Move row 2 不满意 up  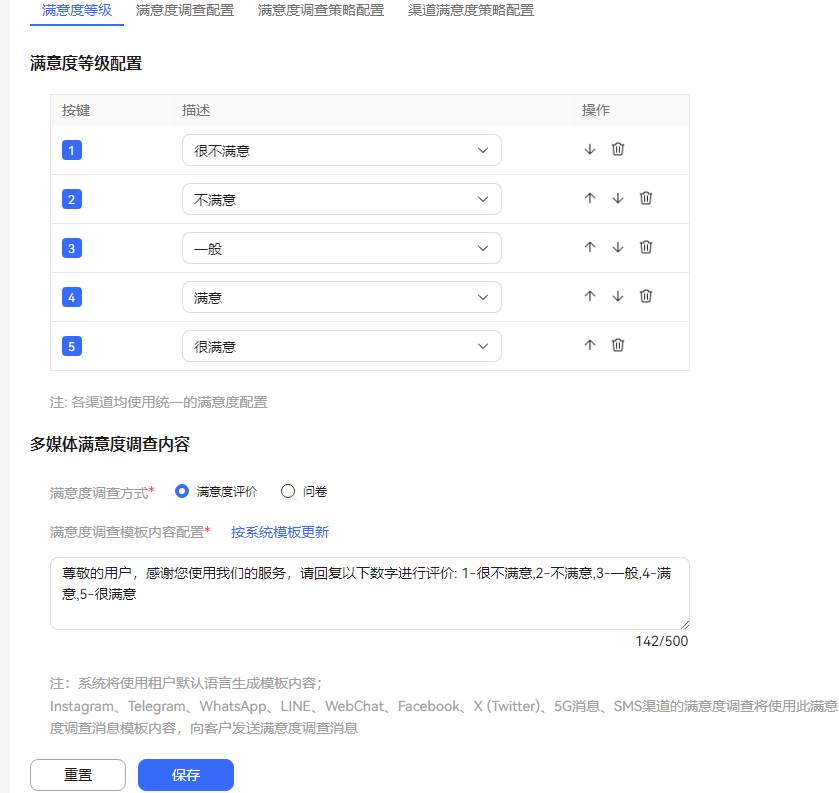(x=590, y=199)
